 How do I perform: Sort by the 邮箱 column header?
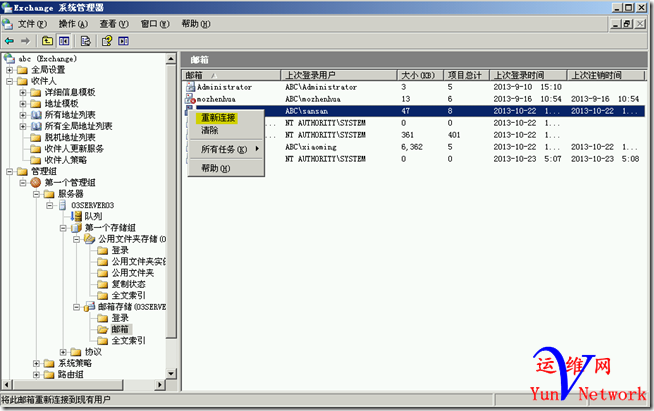(232, 75)
